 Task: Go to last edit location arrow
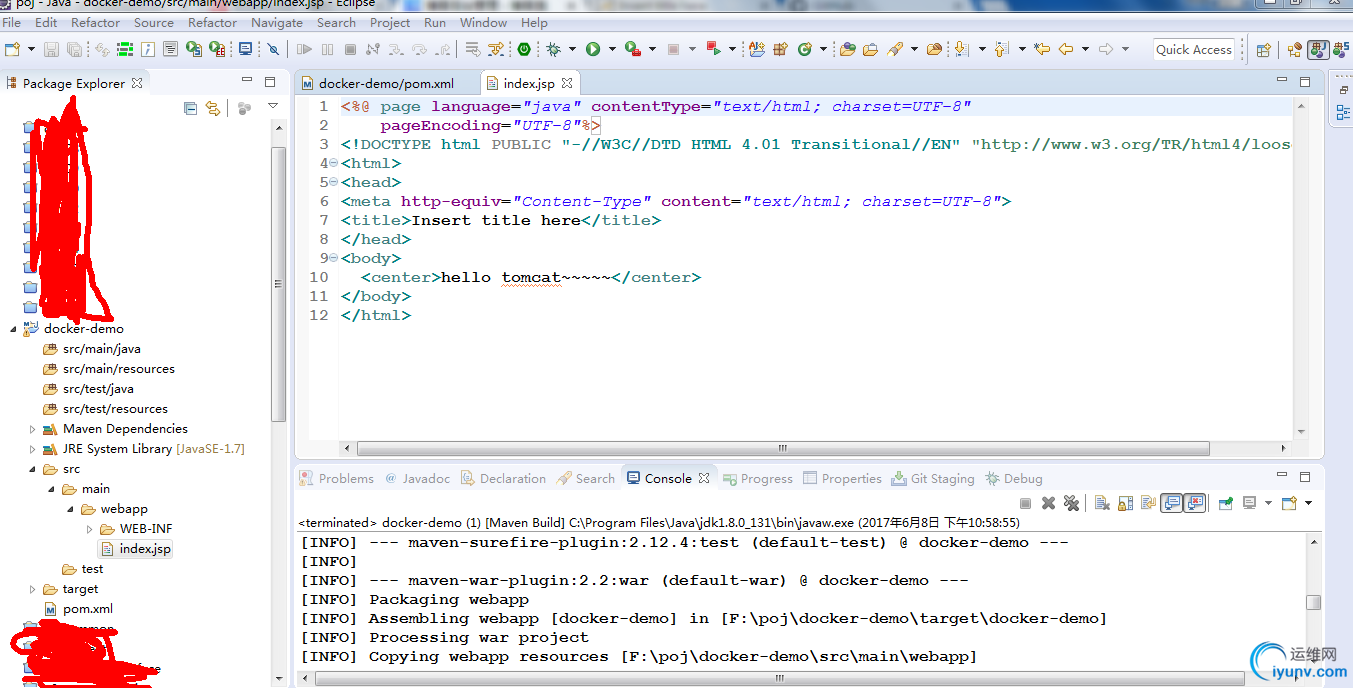1042,49
